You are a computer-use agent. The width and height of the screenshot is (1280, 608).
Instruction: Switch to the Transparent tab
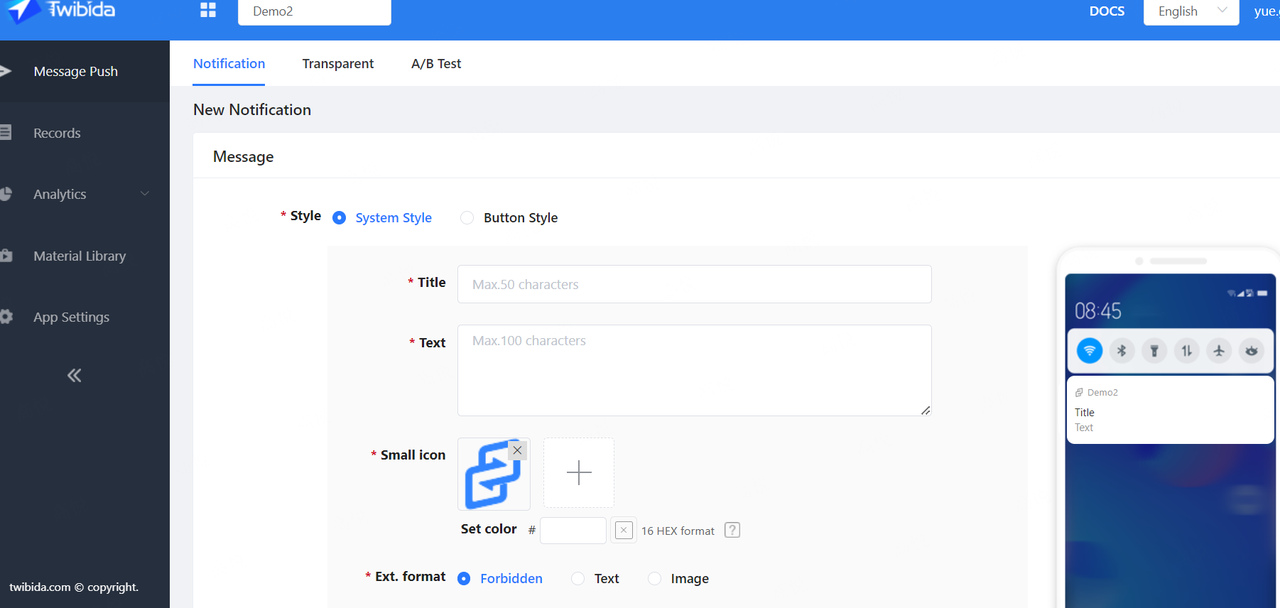point(338,63)
